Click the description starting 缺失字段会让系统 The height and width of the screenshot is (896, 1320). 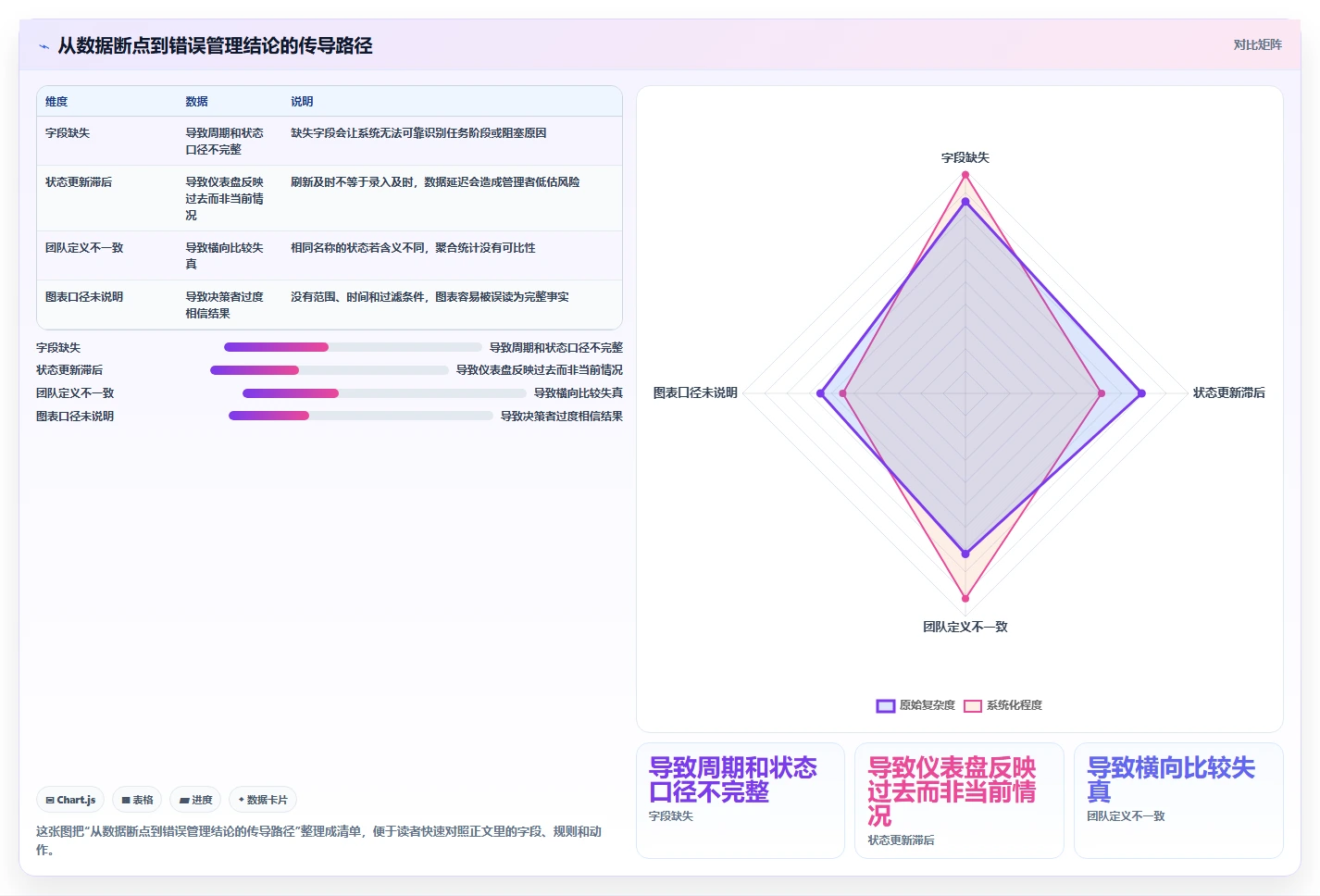pos(418,133)
